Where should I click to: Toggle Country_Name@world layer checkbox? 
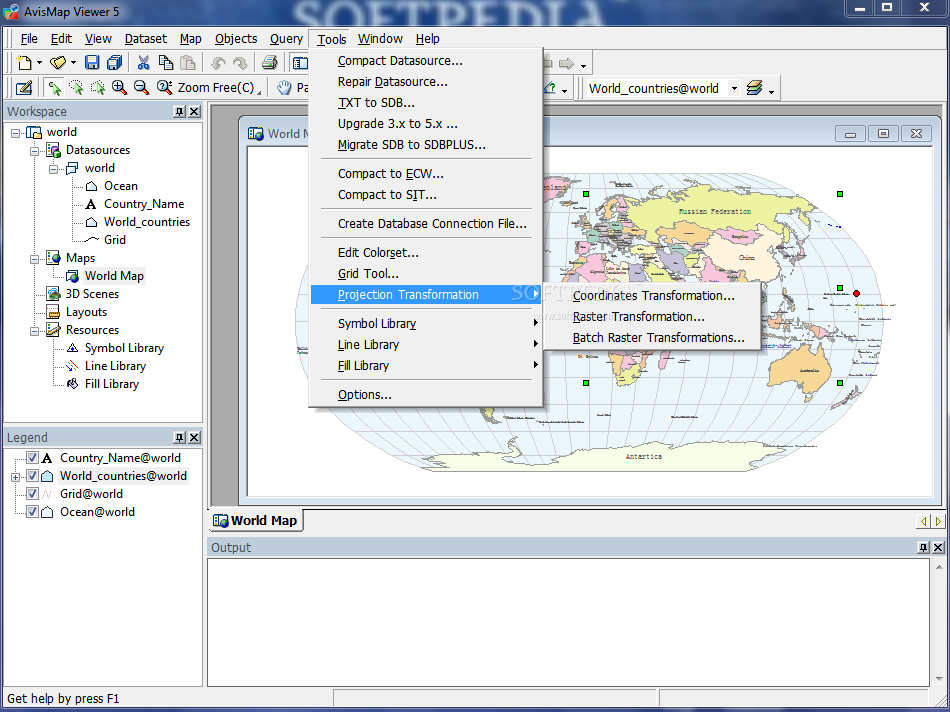click(32, 457)
